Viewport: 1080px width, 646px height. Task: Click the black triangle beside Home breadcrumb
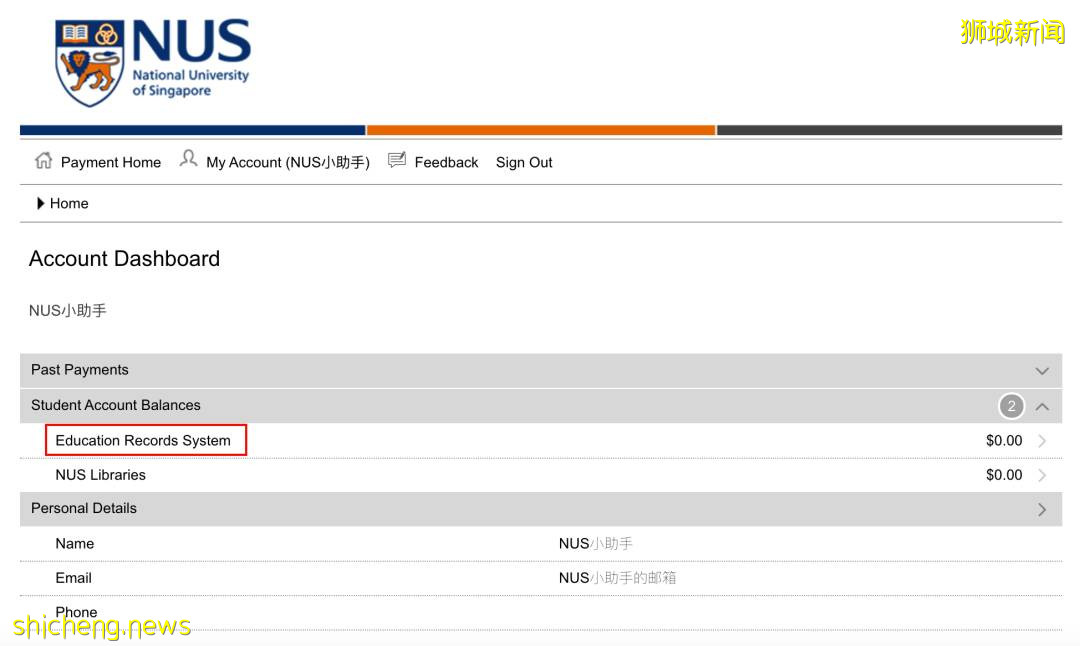40,203
